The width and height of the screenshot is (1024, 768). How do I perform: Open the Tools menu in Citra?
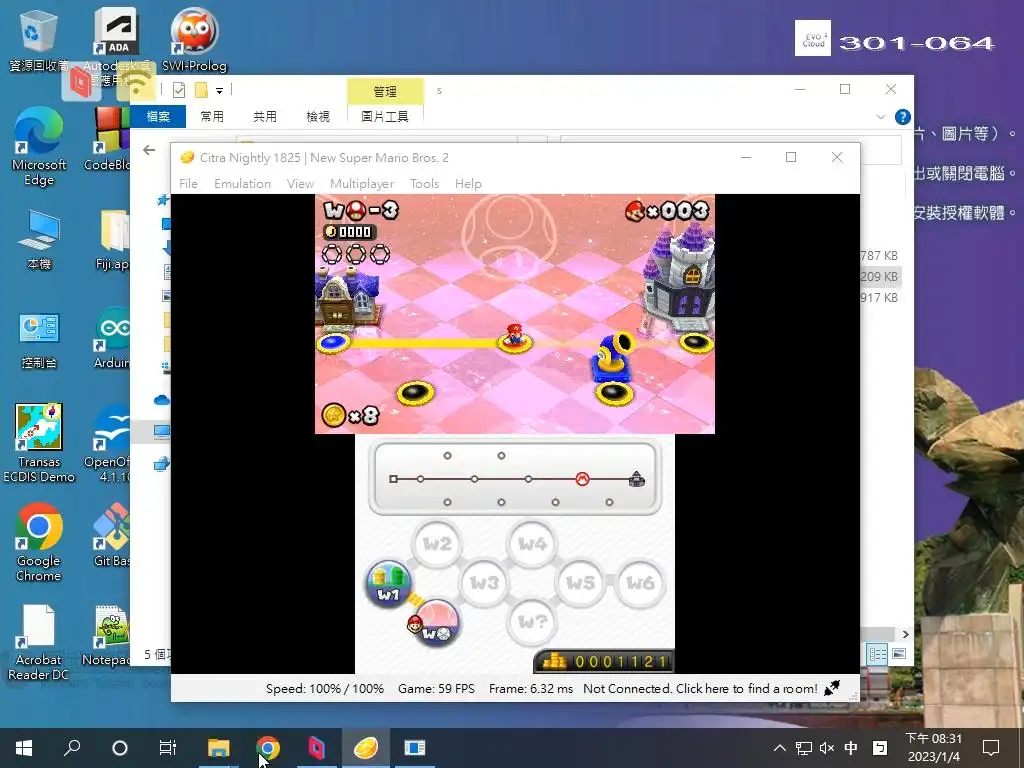coord(424,184)
